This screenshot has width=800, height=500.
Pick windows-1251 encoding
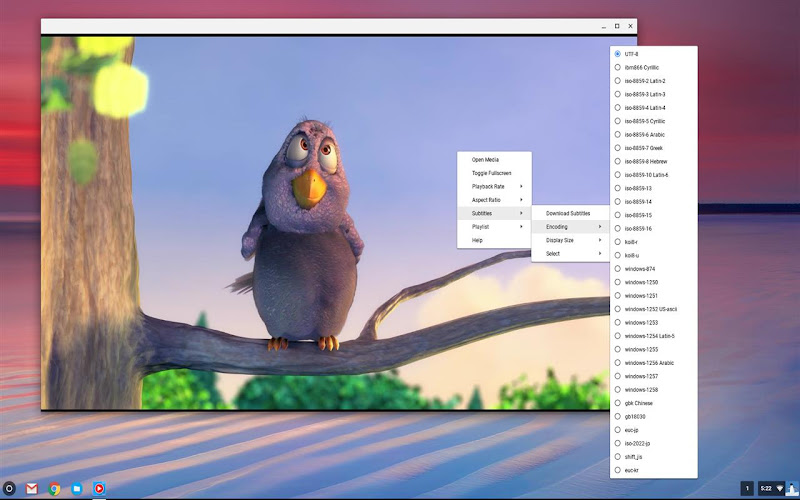click(x=654, y=295)
